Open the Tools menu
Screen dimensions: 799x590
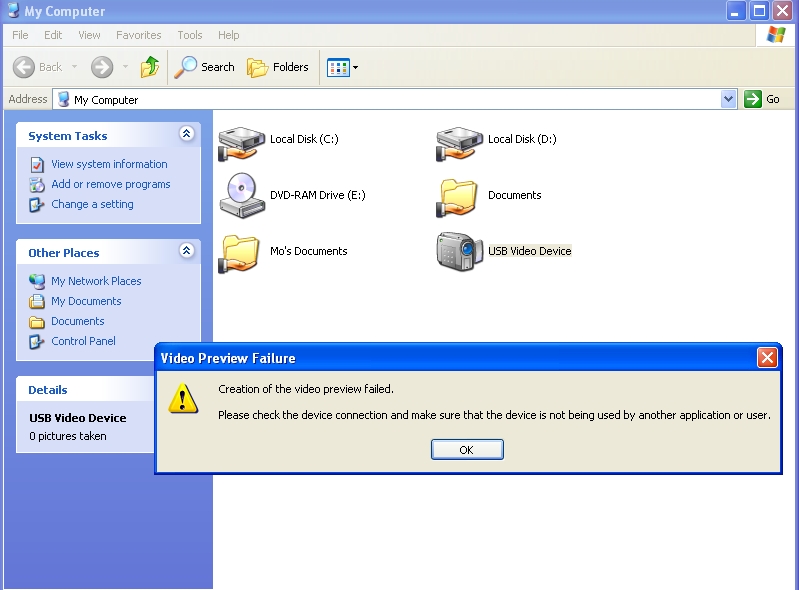point(190,35)
